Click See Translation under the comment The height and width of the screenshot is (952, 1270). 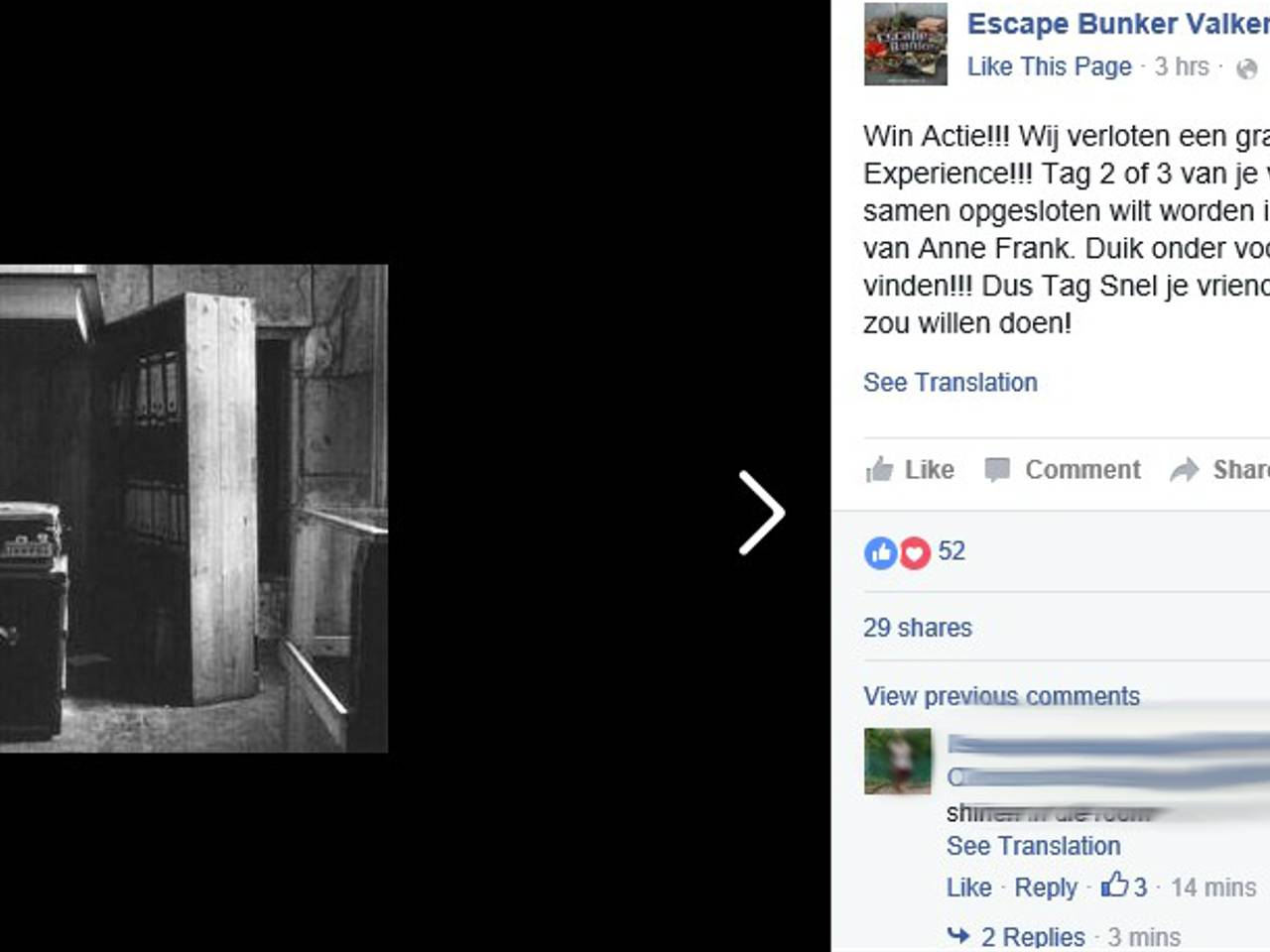pos(1033,846)
